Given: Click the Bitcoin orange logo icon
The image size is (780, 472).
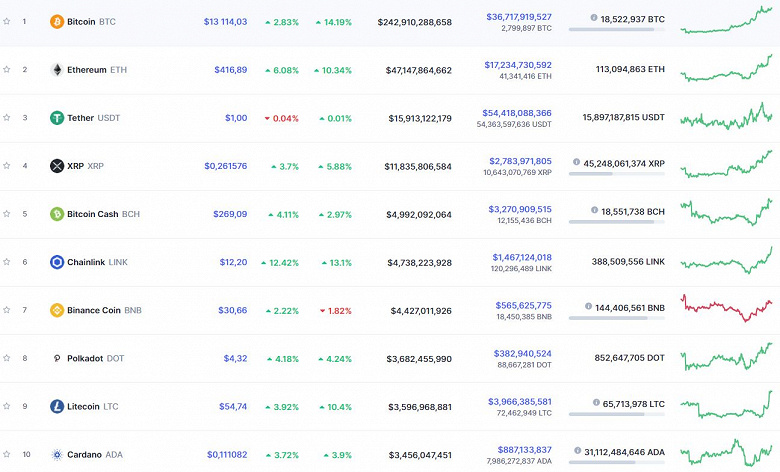Looking at the screenshot, I should (x=57, y=21).
